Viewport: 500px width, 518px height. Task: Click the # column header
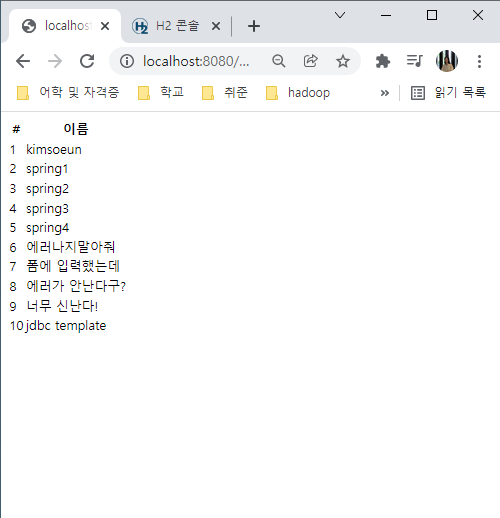click(x=16, y=129)
